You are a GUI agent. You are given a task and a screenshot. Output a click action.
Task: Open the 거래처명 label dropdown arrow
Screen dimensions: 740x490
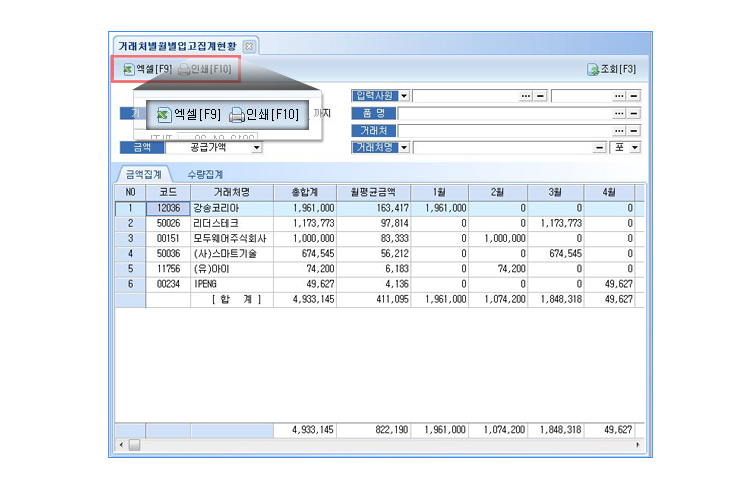(x=405, y=148)
